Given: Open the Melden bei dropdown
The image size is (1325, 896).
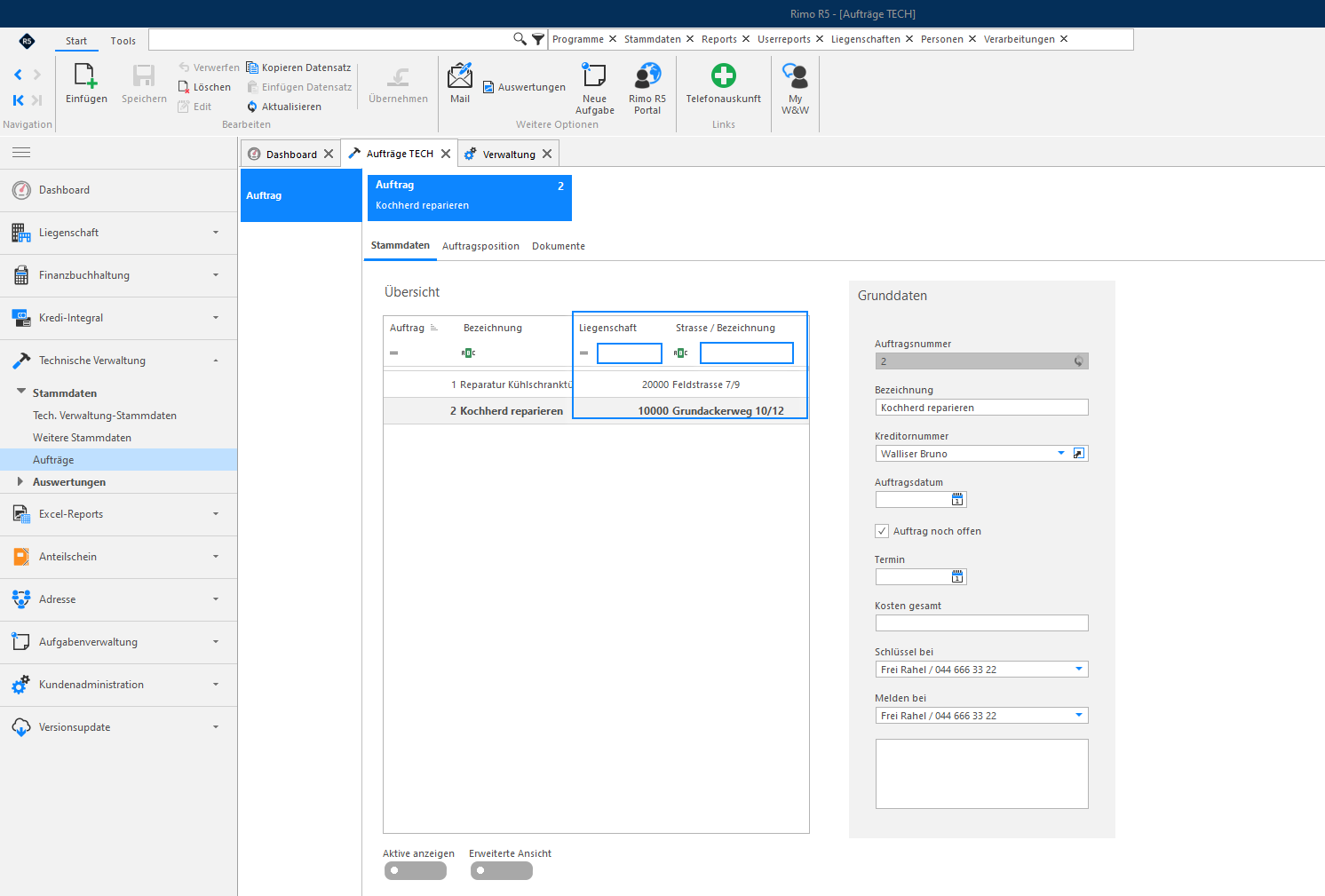Looking at the screenshot, I should coord(1079,716).
